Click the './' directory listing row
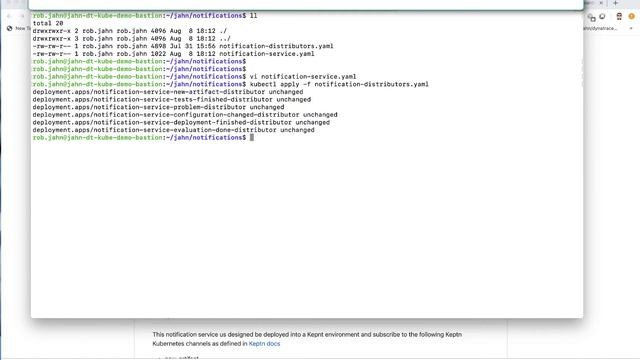Screen dimensions: 640x360 (129, 31)
